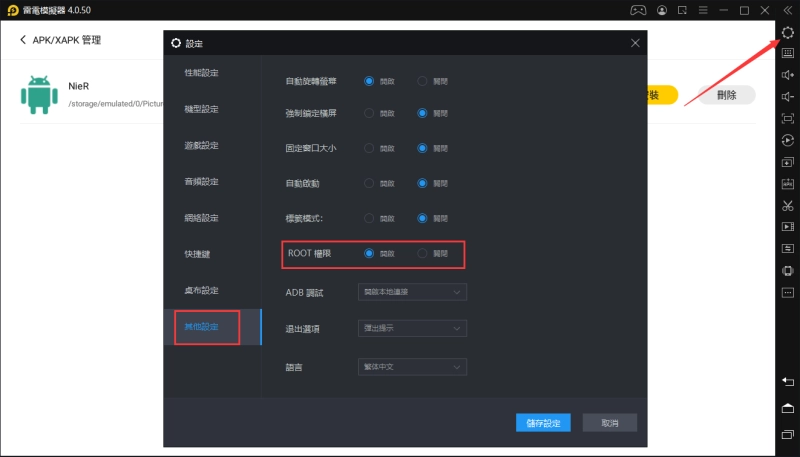
Task: Click the mini window icon in the title bar
Action: [x=682, y=10]
